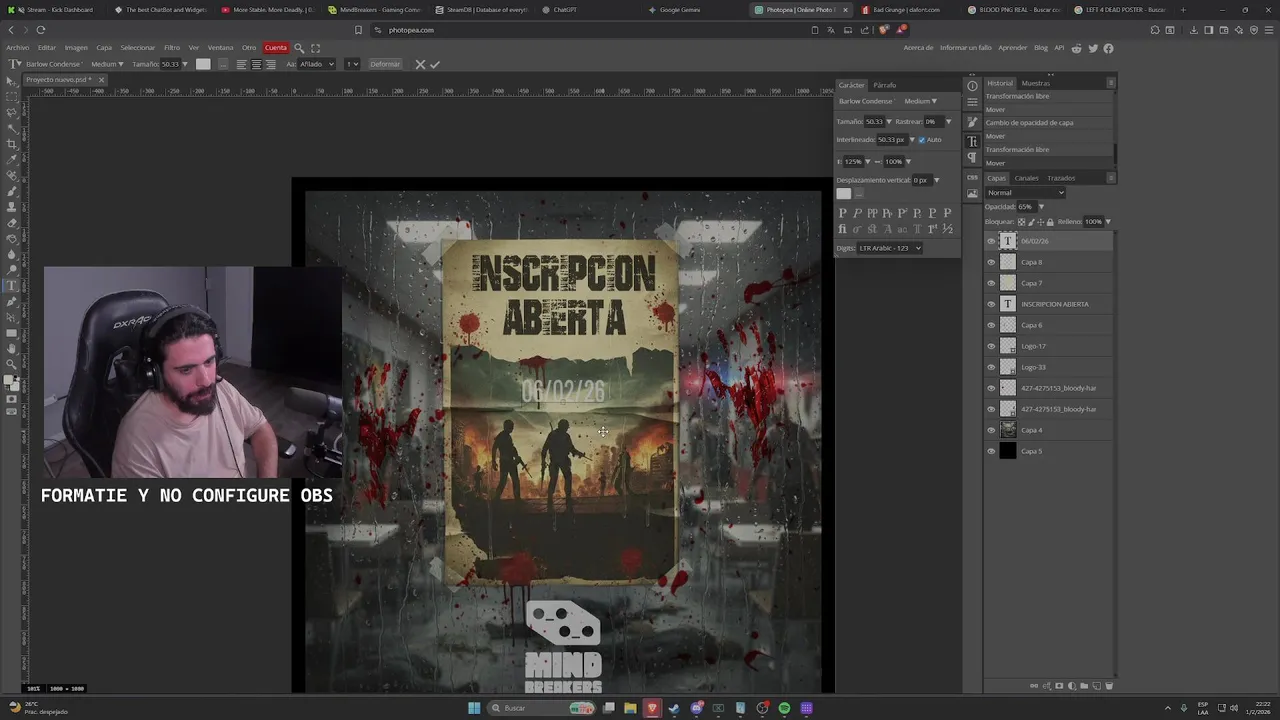
Task: Click the red Cuenta button
Action: [275, 48]
